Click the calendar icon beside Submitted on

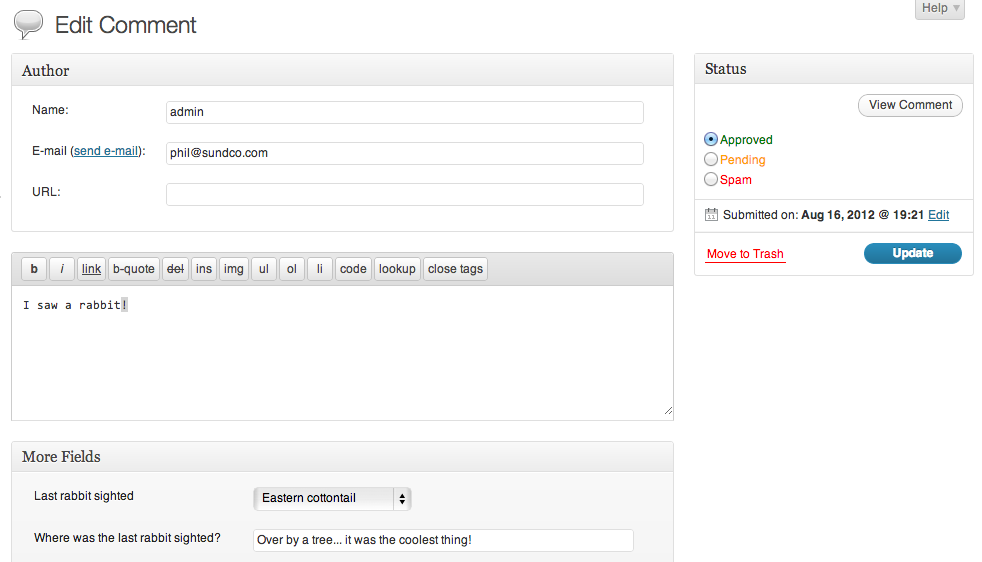click(712, 215)
